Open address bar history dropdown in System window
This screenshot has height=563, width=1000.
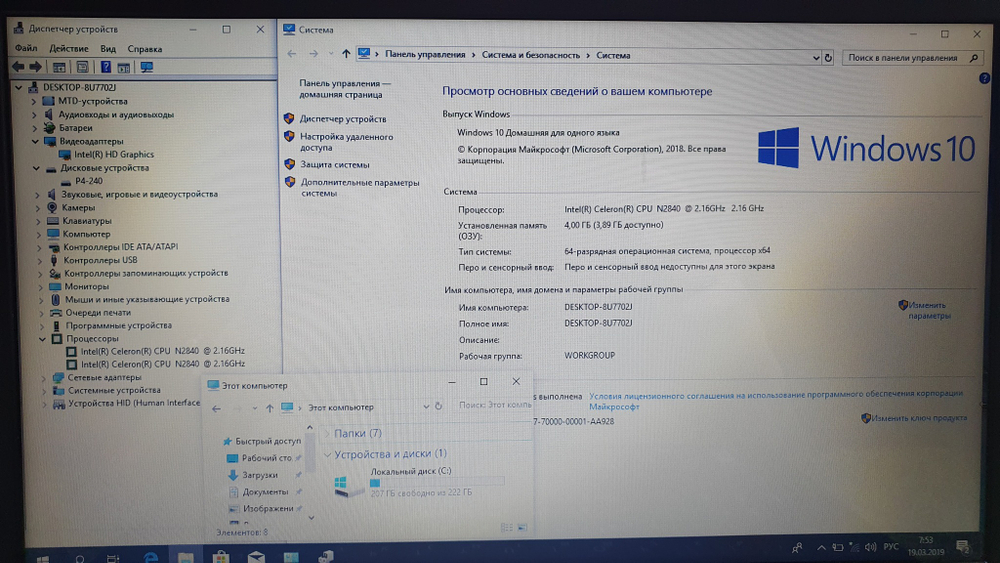(x=816, y=57)
